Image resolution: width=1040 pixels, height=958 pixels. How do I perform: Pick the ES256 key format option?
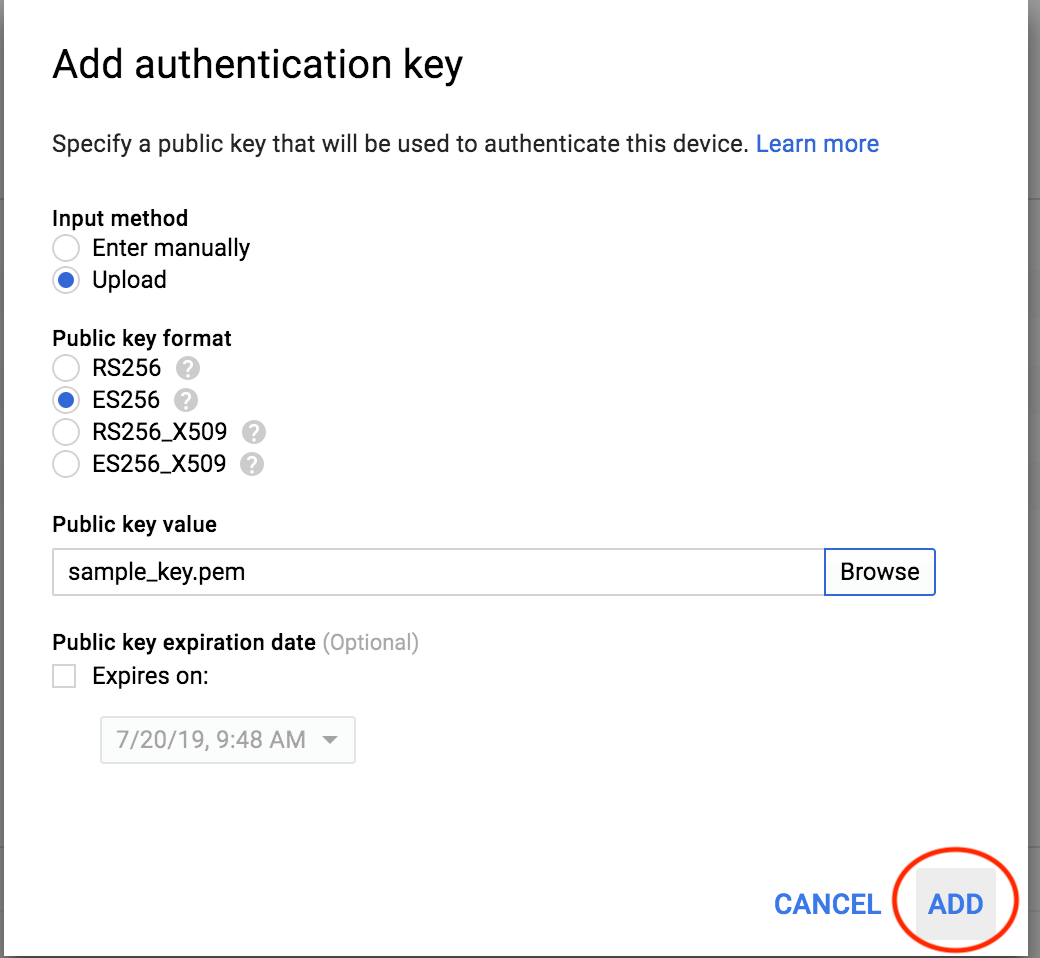pos(66,400)
